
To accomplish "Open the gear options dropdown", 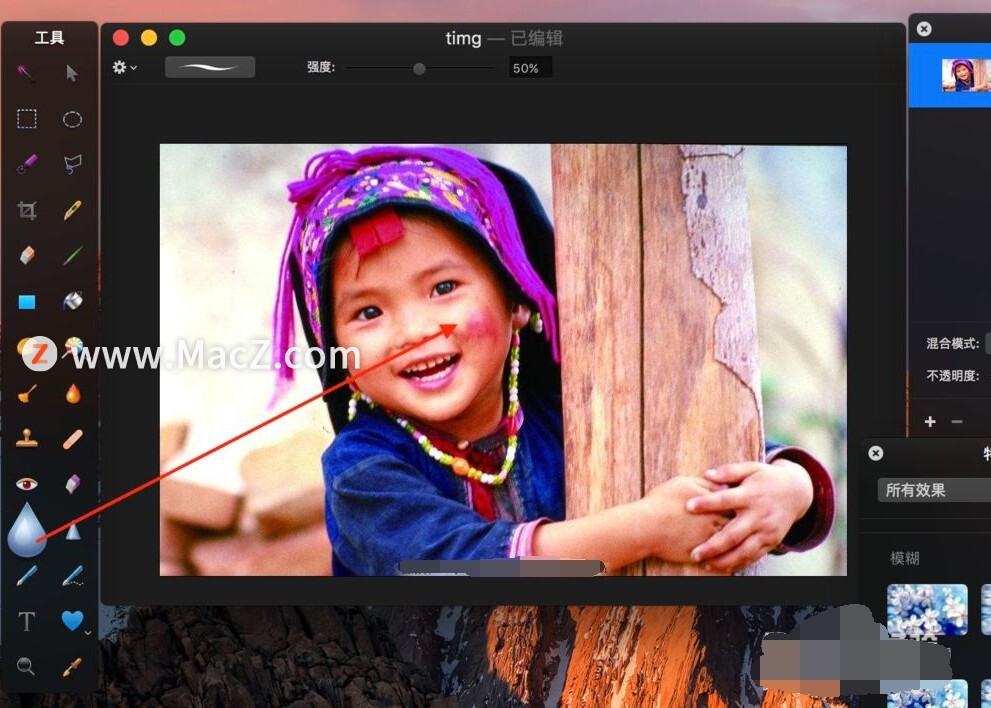I will [125, 67].
